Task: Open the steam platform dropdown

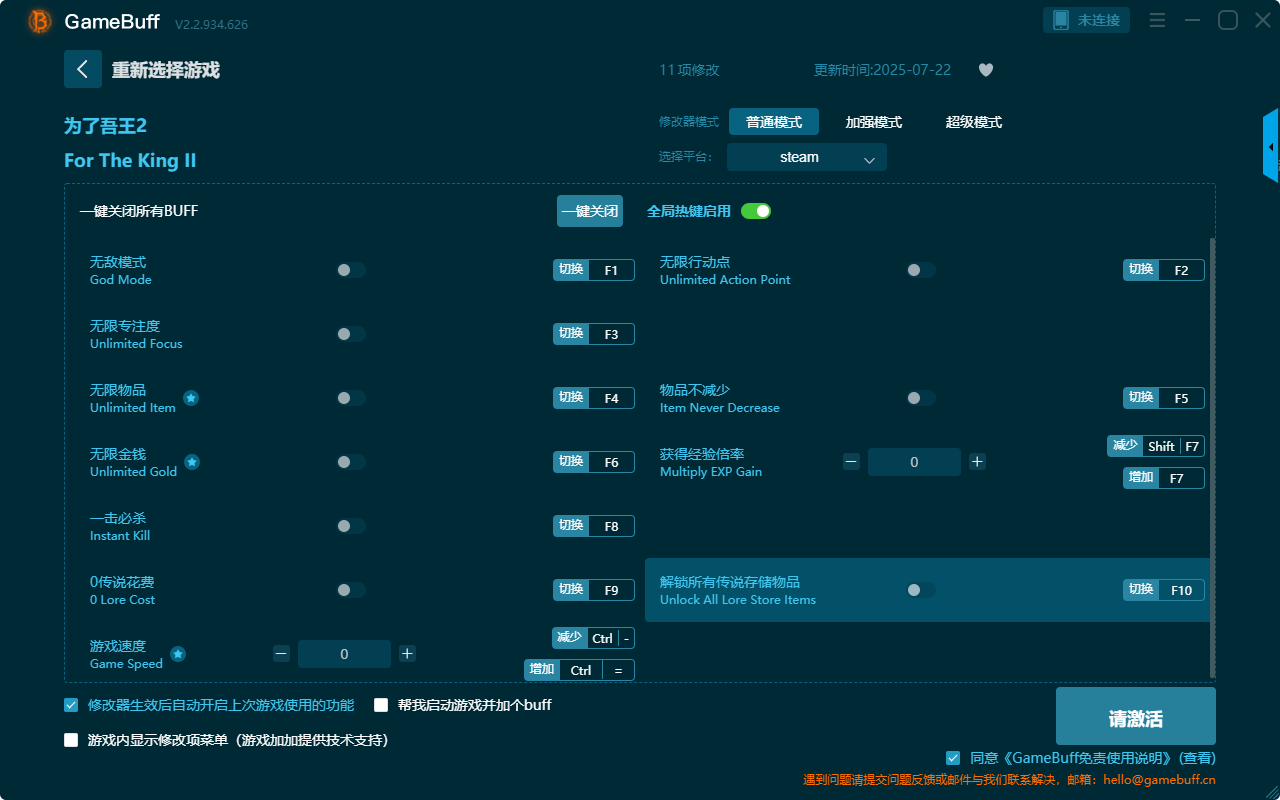Action: pos(807,157)
